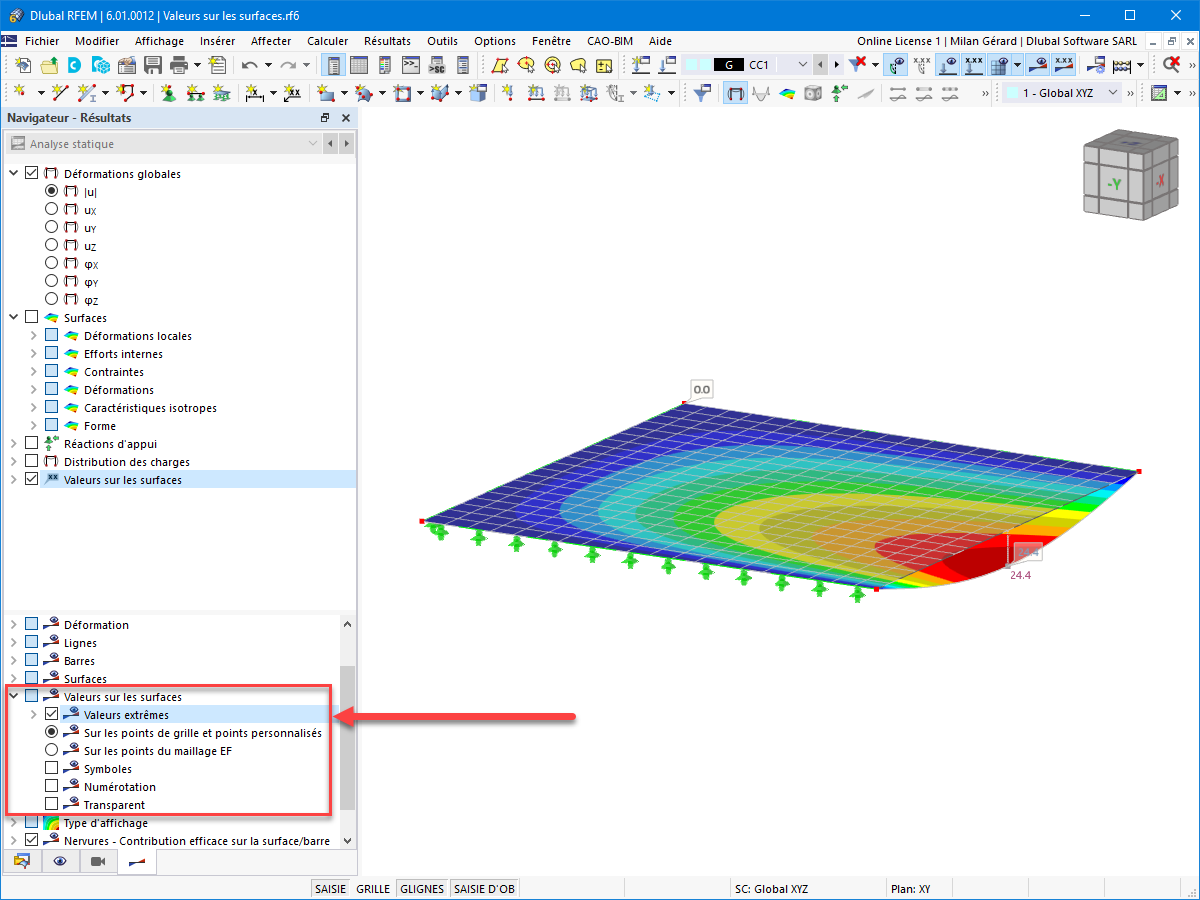Open the Affichage menu
The image size is (1200, 900).
click(x=159, y=41)
